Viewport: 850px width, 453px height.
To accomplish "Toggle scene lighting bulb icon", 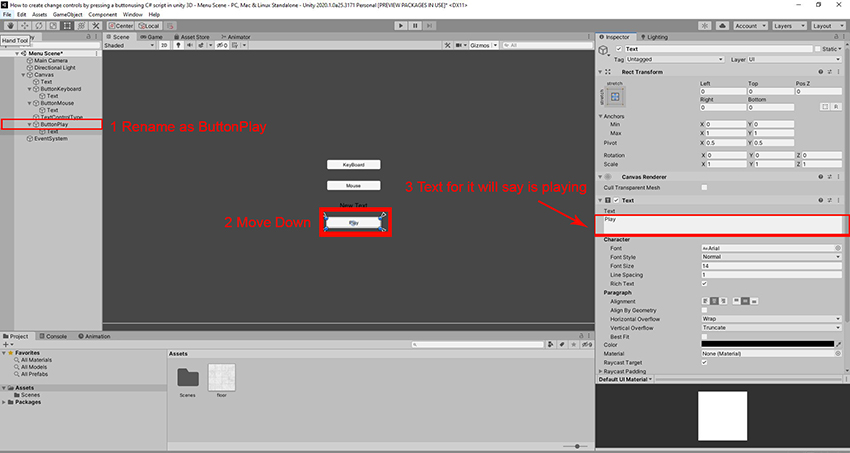I will click(x=178, y=46).
